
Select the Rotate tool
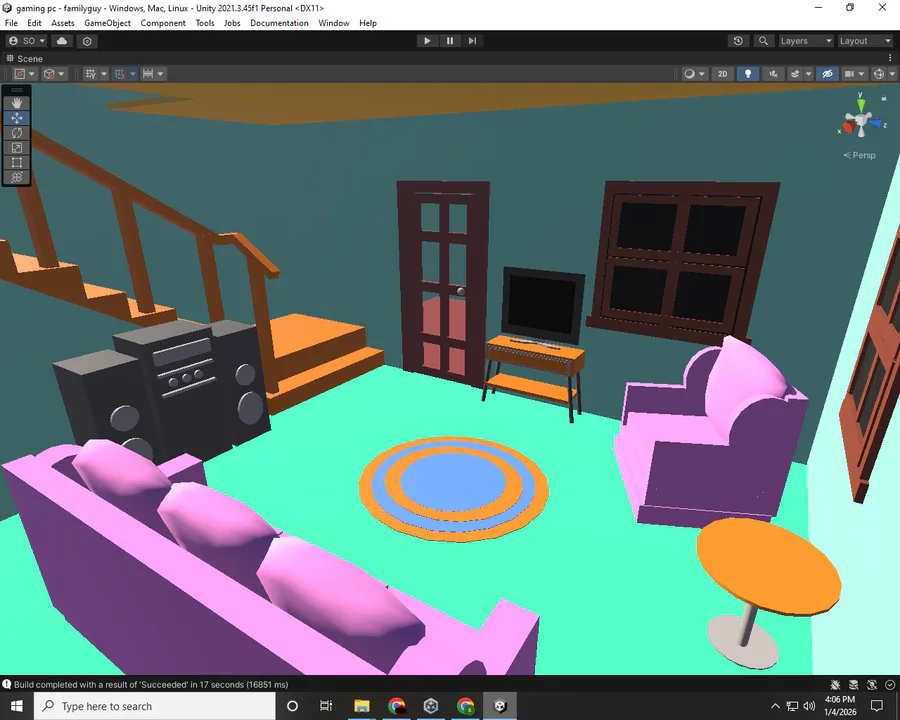pyautogui.click(x=17, y=133)
